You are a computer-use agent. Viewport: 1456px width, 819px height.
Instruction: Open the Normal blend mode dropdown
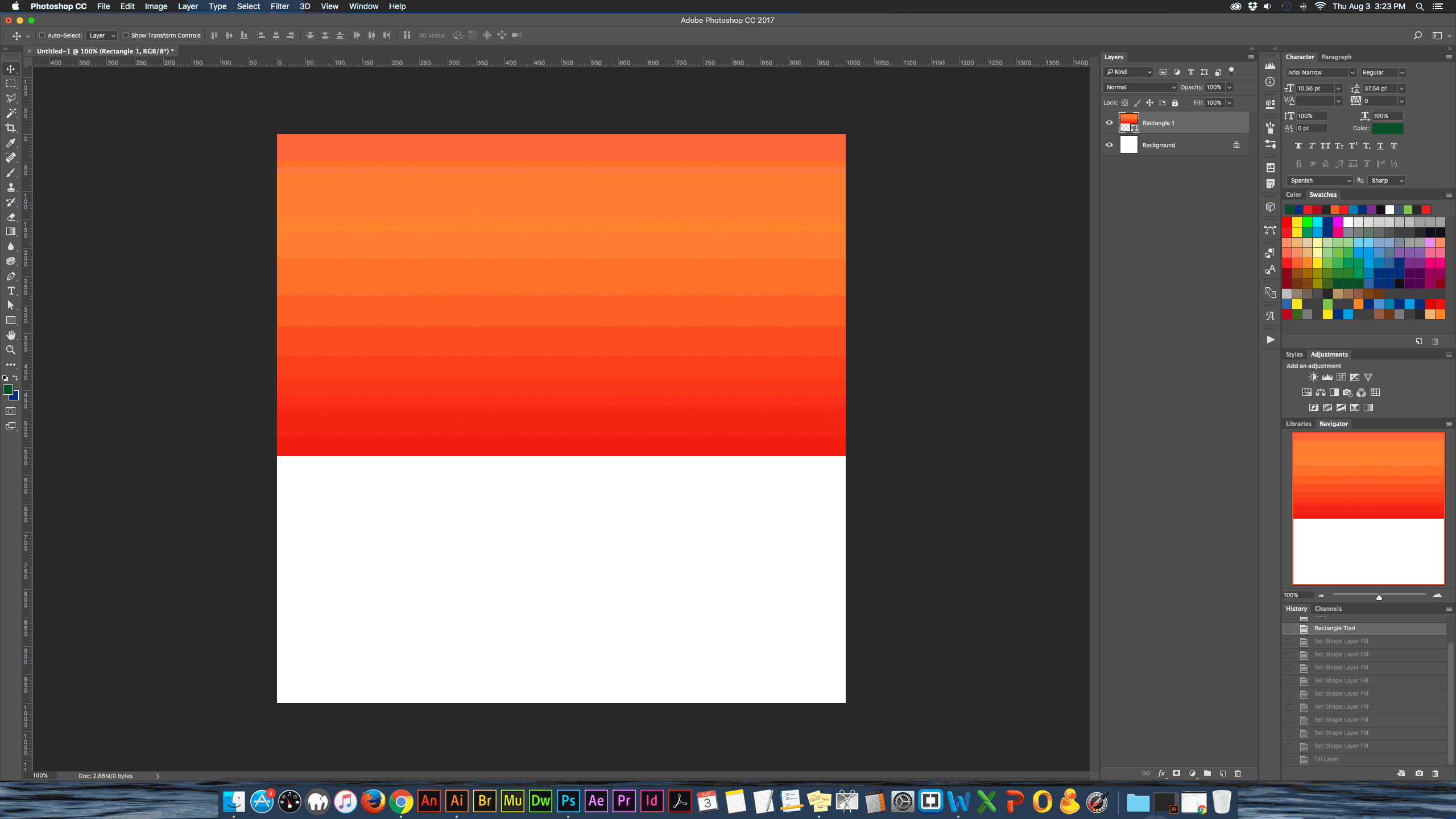tap(1140, 88)
